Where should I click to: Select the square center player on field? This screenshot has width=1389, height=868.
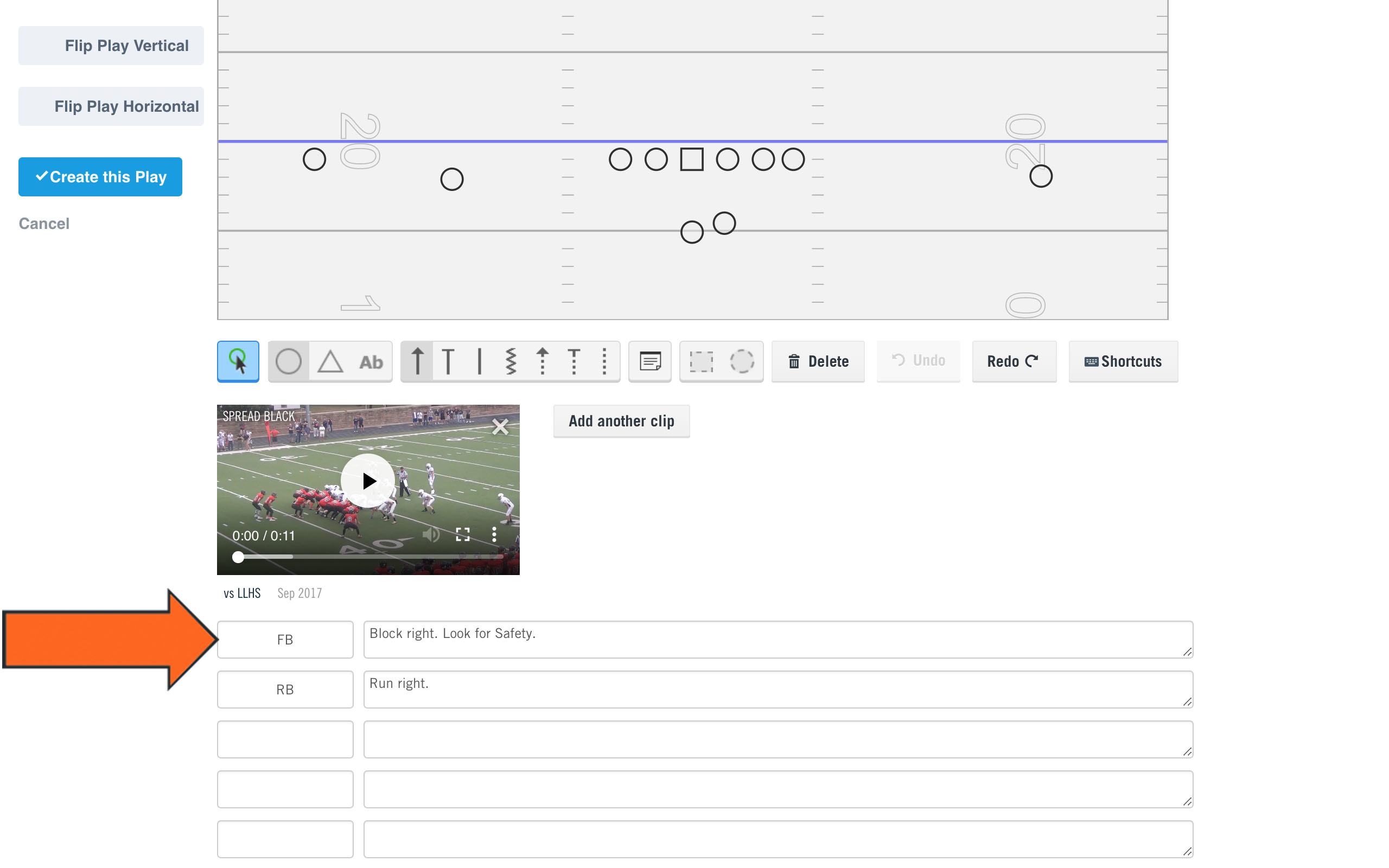click(x=692, y=159)
